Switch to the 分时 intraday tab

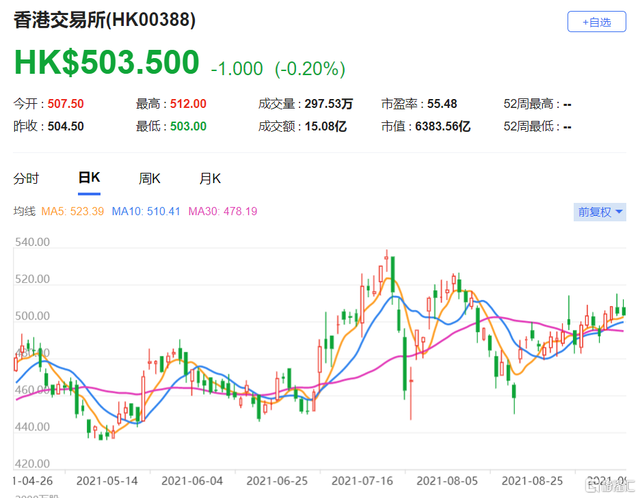tap(26, 179)
